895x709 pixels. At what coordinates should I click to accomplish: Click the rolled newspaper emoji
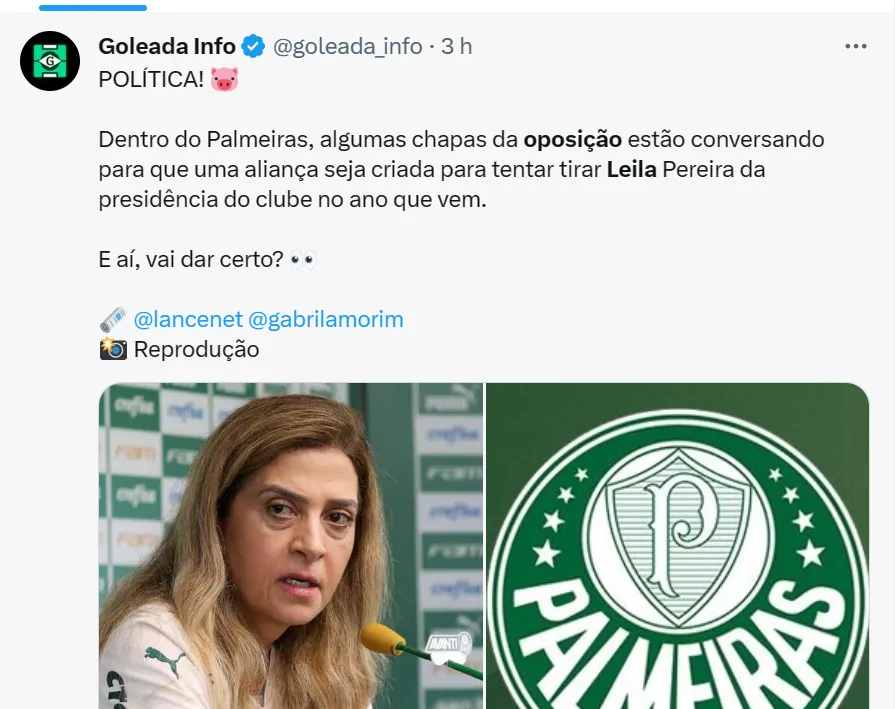pyautogui.click(x=113, y=320)
